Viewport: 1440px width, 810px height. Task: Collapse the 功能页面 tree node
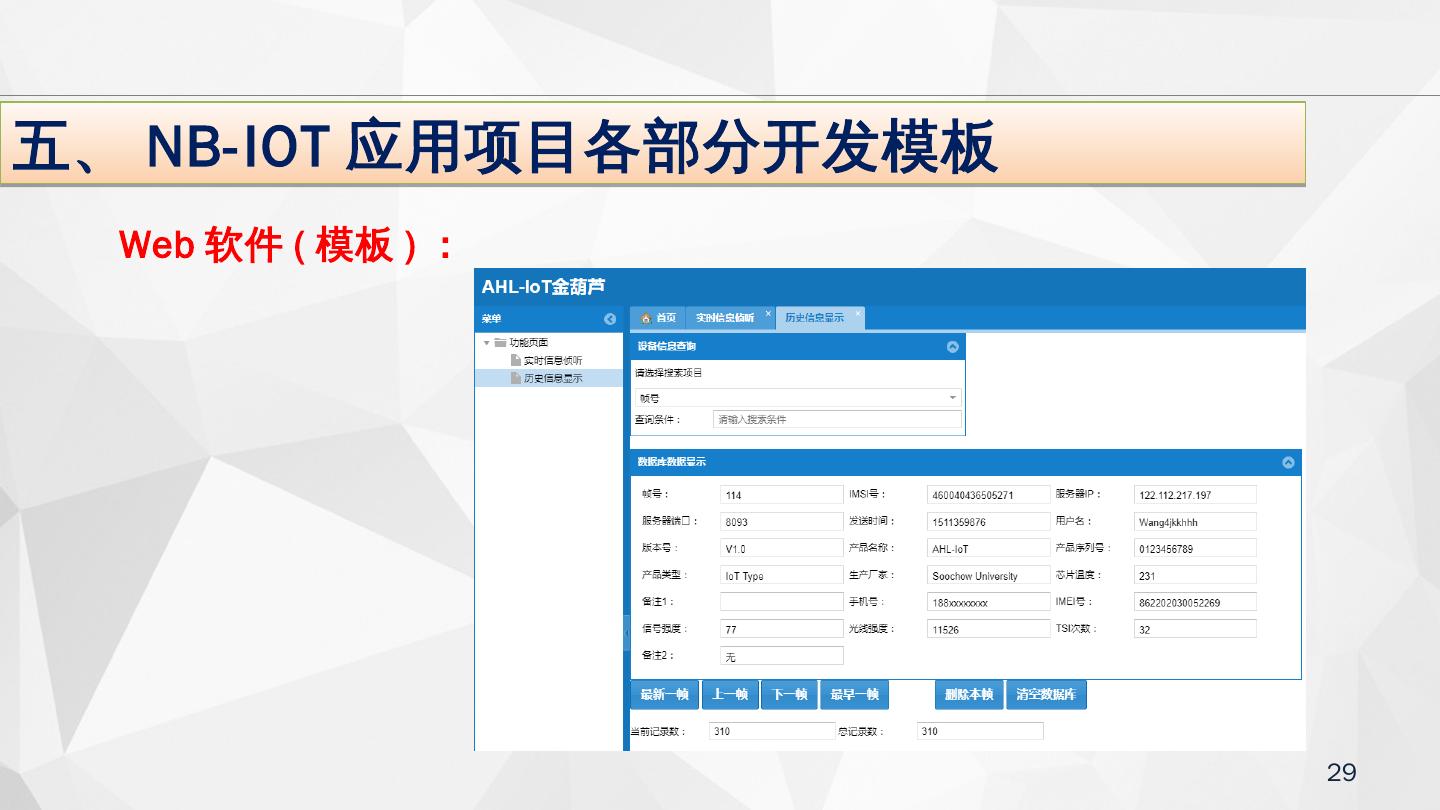(x=486, y=343)
